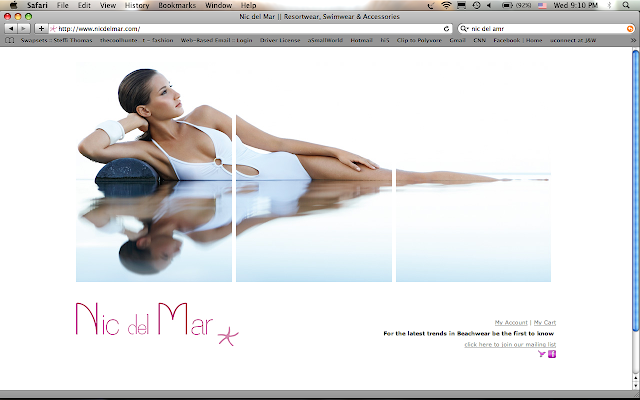
Task: Open the search magnifier dropdown in search field
Action: coord(464,29)
